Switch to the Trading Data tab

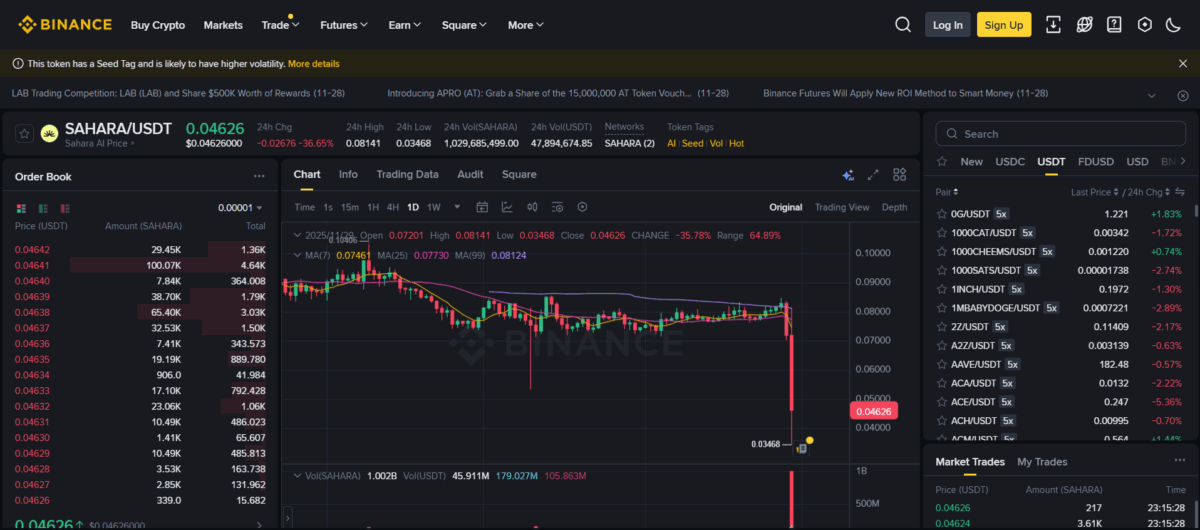point(407,174)
